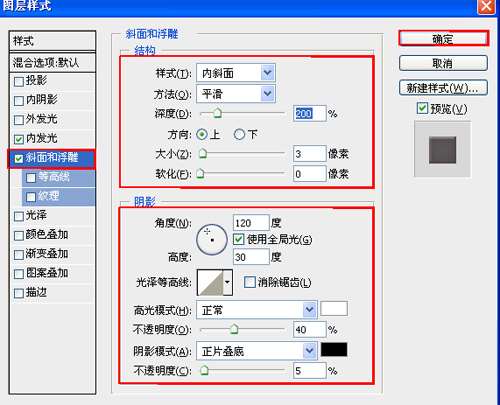Uncheck the 斜面和浮雕 checkbox

coord(19,159)
